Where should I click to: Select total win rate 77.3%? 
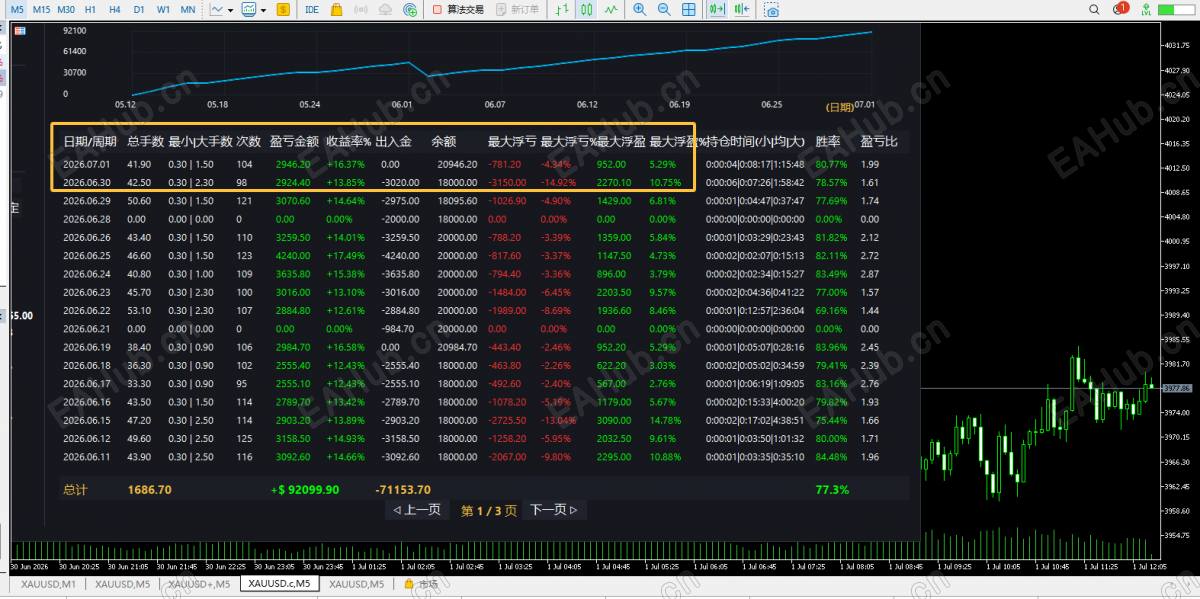click(832, 490)
